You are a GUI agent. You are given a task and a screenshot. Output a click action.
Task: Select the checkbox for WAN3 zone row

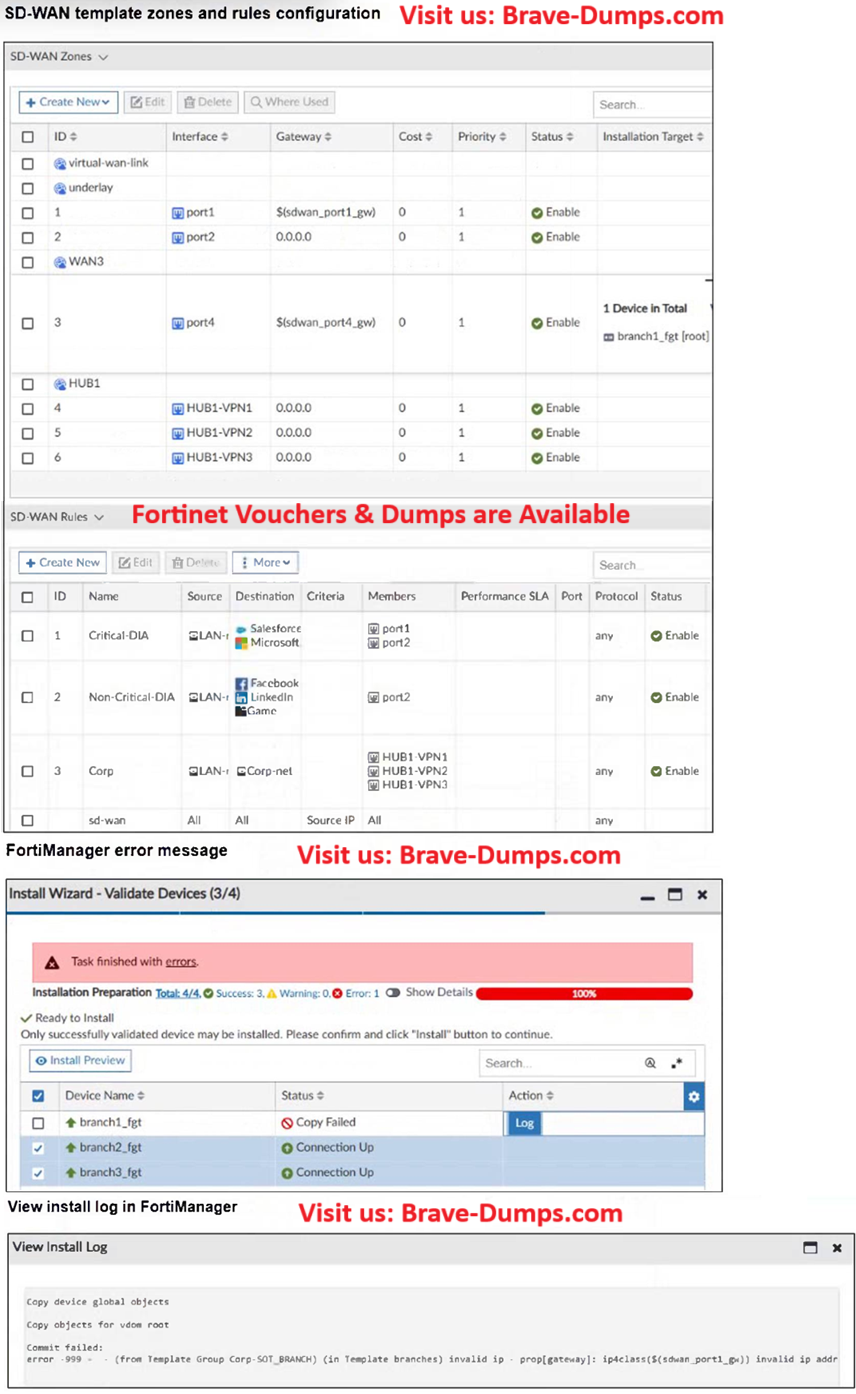[28, 262]
